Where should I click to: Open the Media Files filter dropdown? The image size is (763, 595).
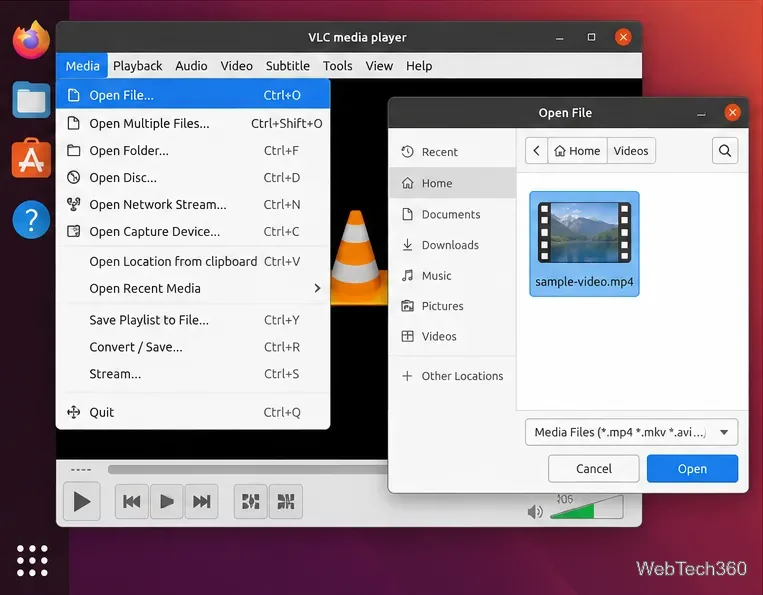[631, 432]
